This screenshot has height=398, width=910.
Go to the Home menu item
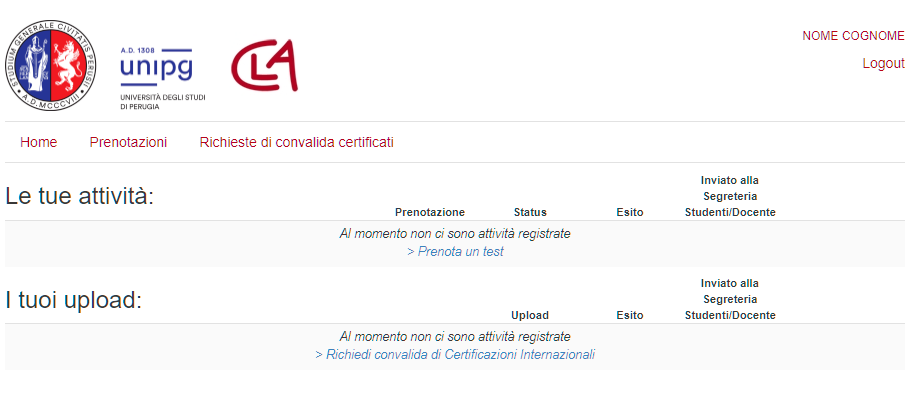pos(38,142)
